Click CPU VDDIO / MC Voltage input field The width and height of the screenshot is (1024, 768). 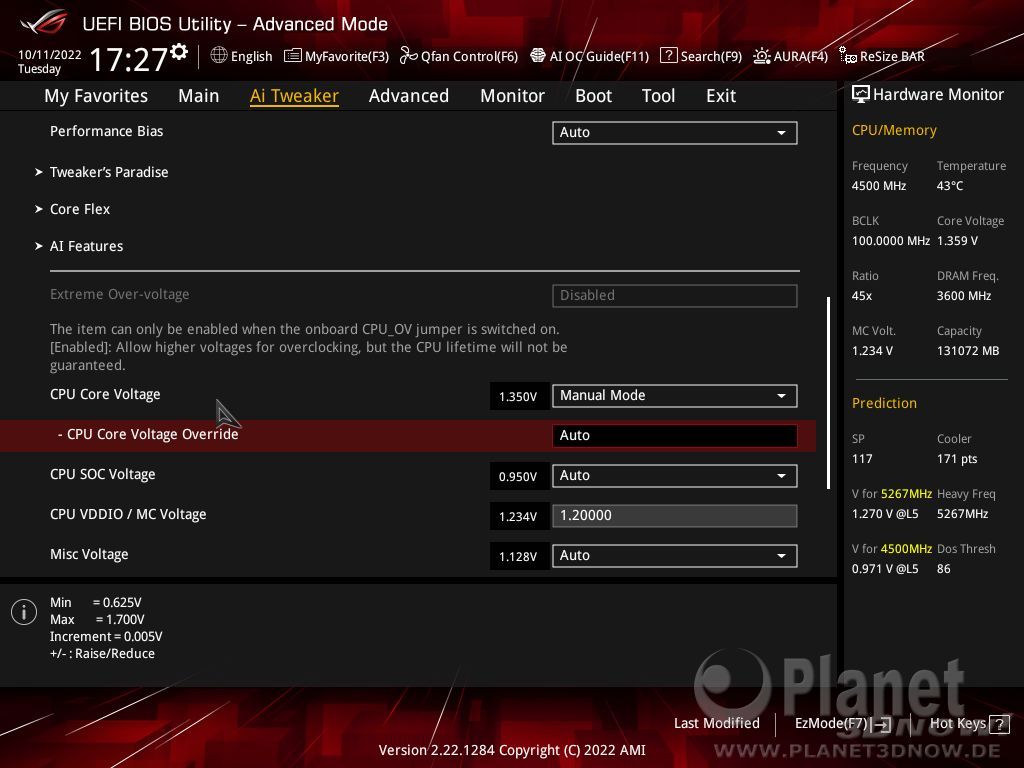pyautogui.click(x=675, y=516)
